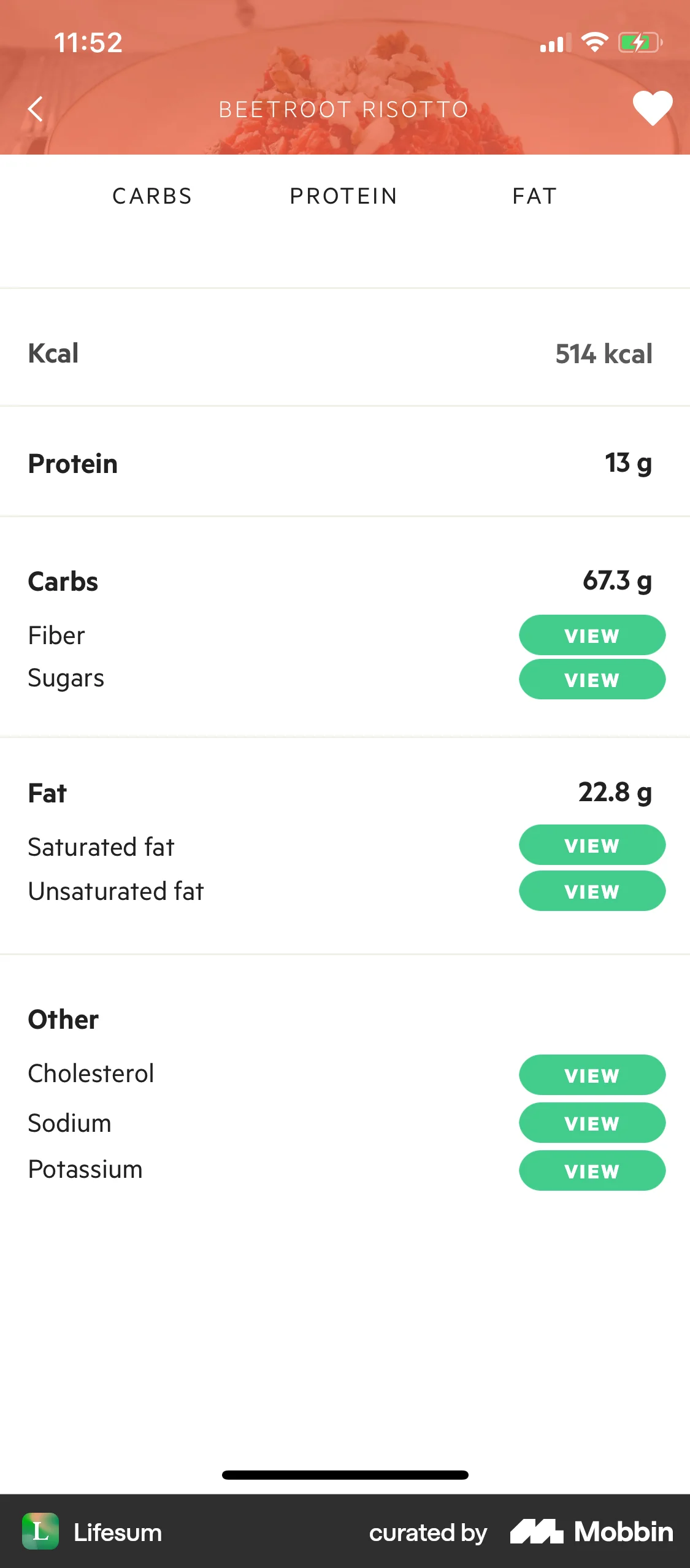Reveal Saturated fat value
The height and width of the screenshot is (1568, 690).
pyautogui.click(x=592, y=845)
